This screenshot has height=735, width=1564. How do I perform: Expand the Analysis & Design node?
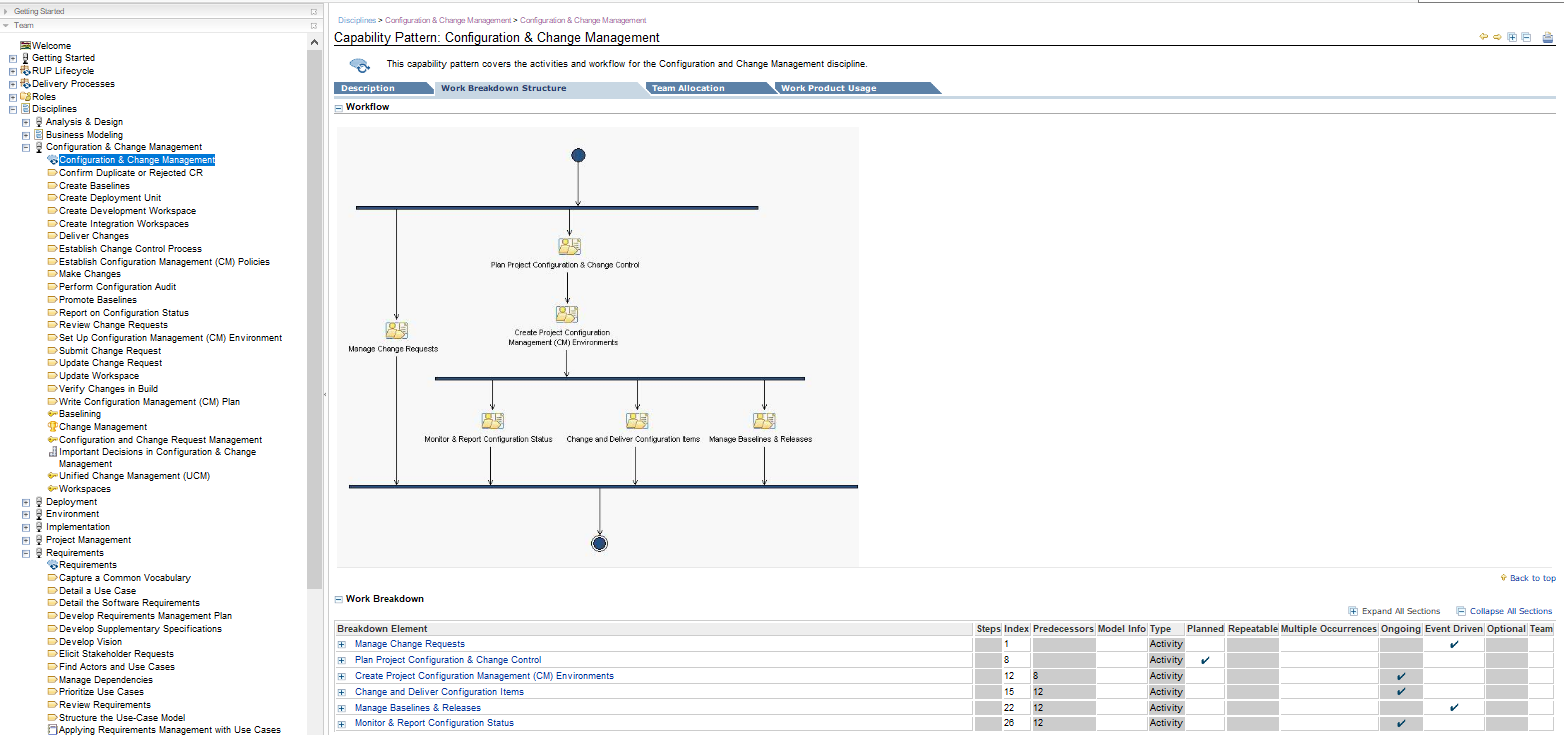click(26, 122)
